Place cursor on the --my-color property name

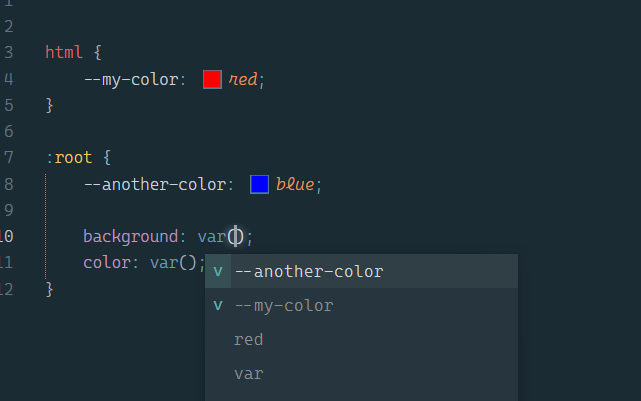pyautogui.click(x=130, y=80)
